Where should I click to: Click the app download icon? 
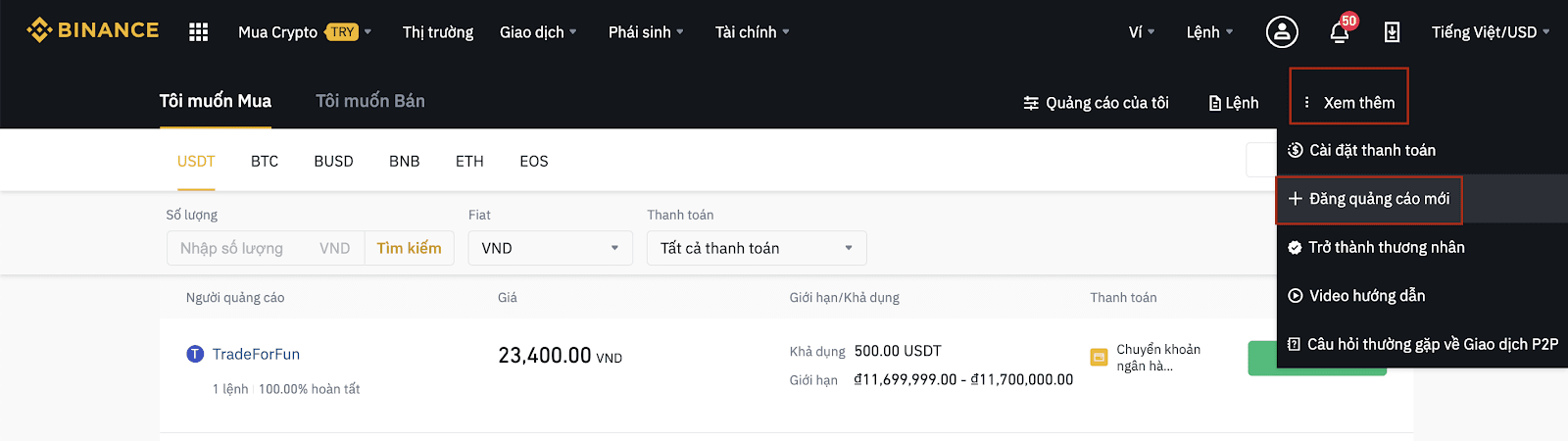pyautogui.click(x=1392, y=32)
